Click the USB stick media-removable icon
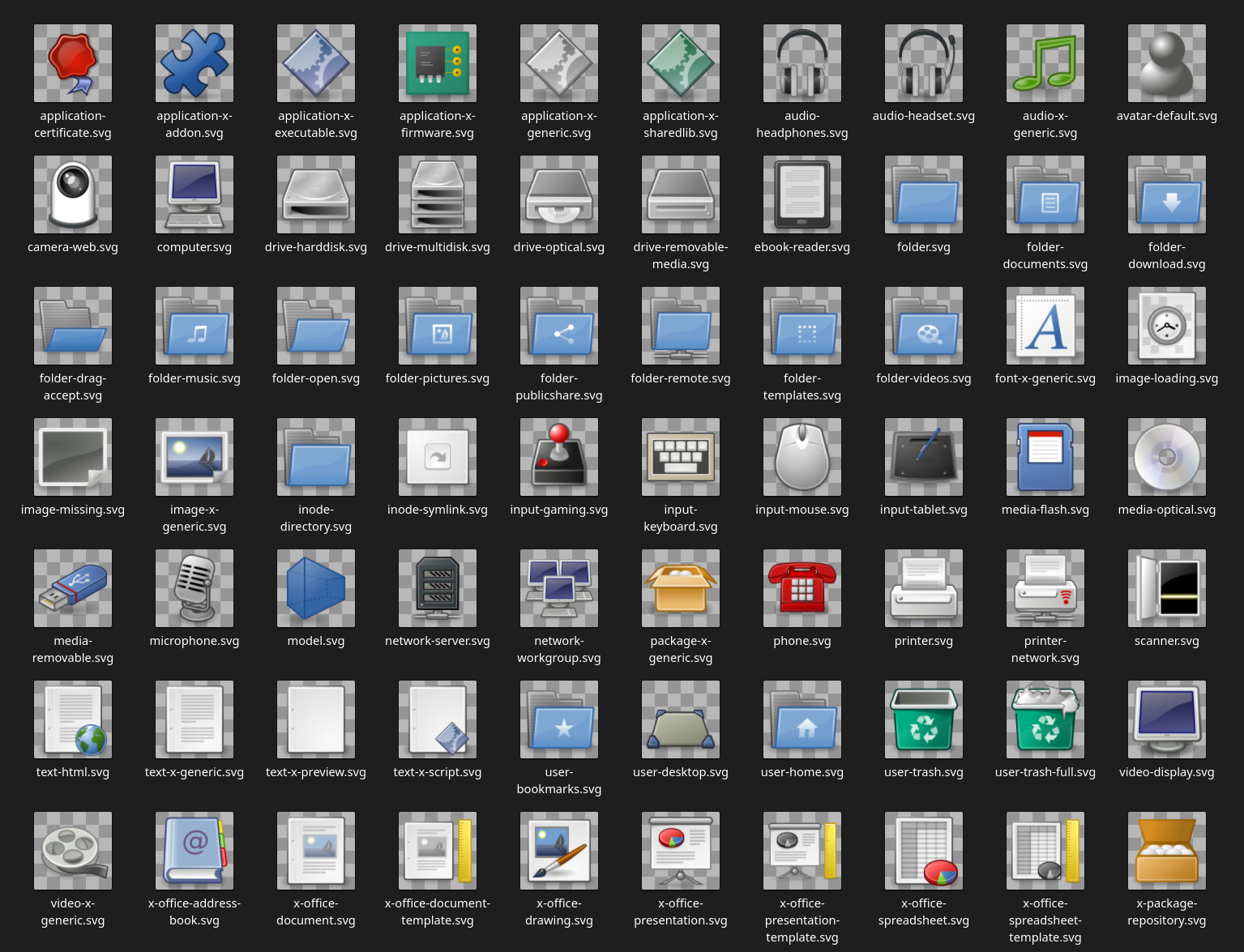The height and width of the screenshot is (952, 1244). coord(73,588)
